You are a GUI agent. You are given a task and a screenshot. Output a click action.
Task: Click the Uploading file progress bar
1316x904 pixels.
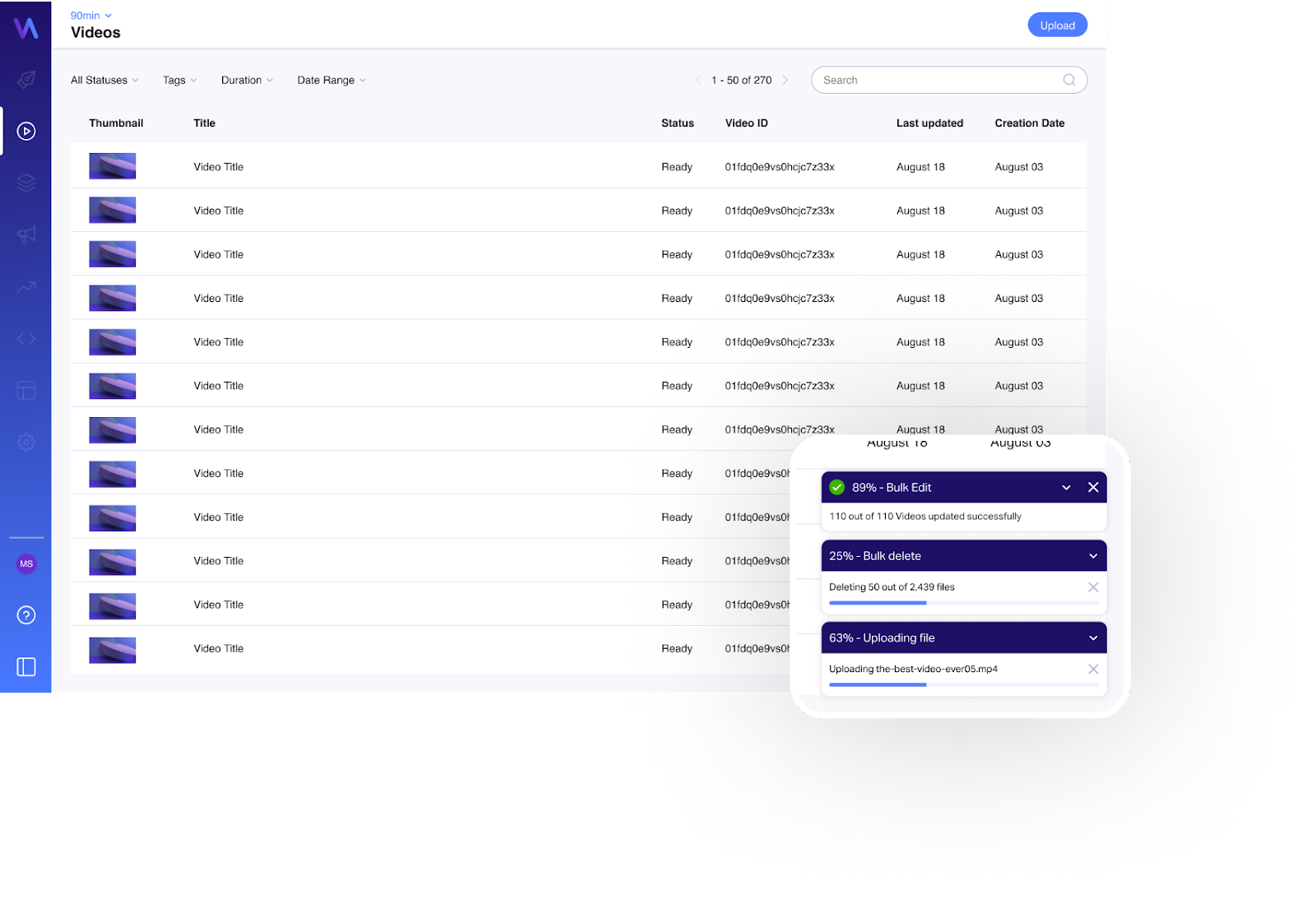[964, 684]
